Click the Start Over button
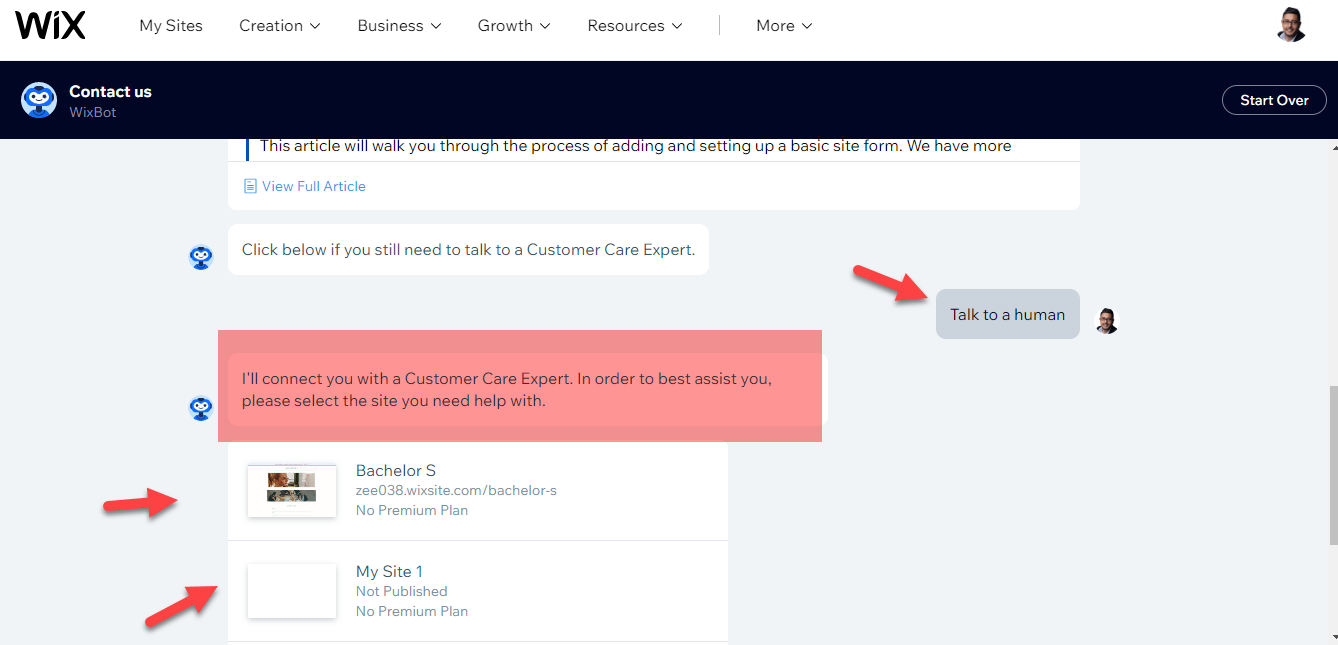This screenshot has height=645, width=1338. pos(1273,100)
